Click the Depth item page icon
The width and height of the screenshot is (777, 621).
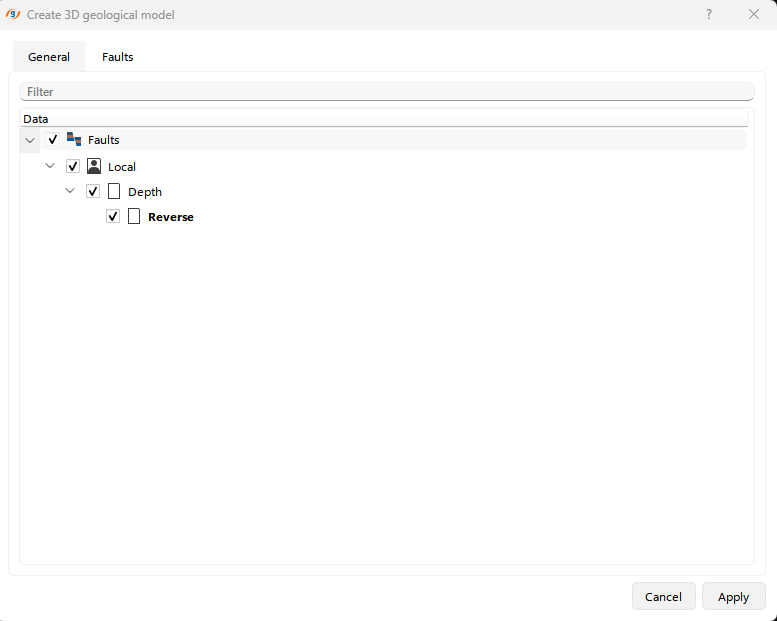[114, 191]
